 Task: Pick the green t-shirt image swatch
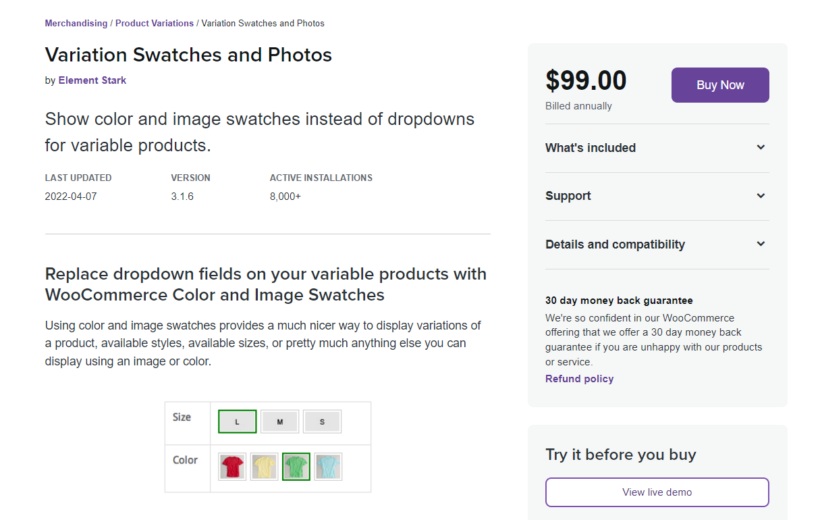[296, 466]
